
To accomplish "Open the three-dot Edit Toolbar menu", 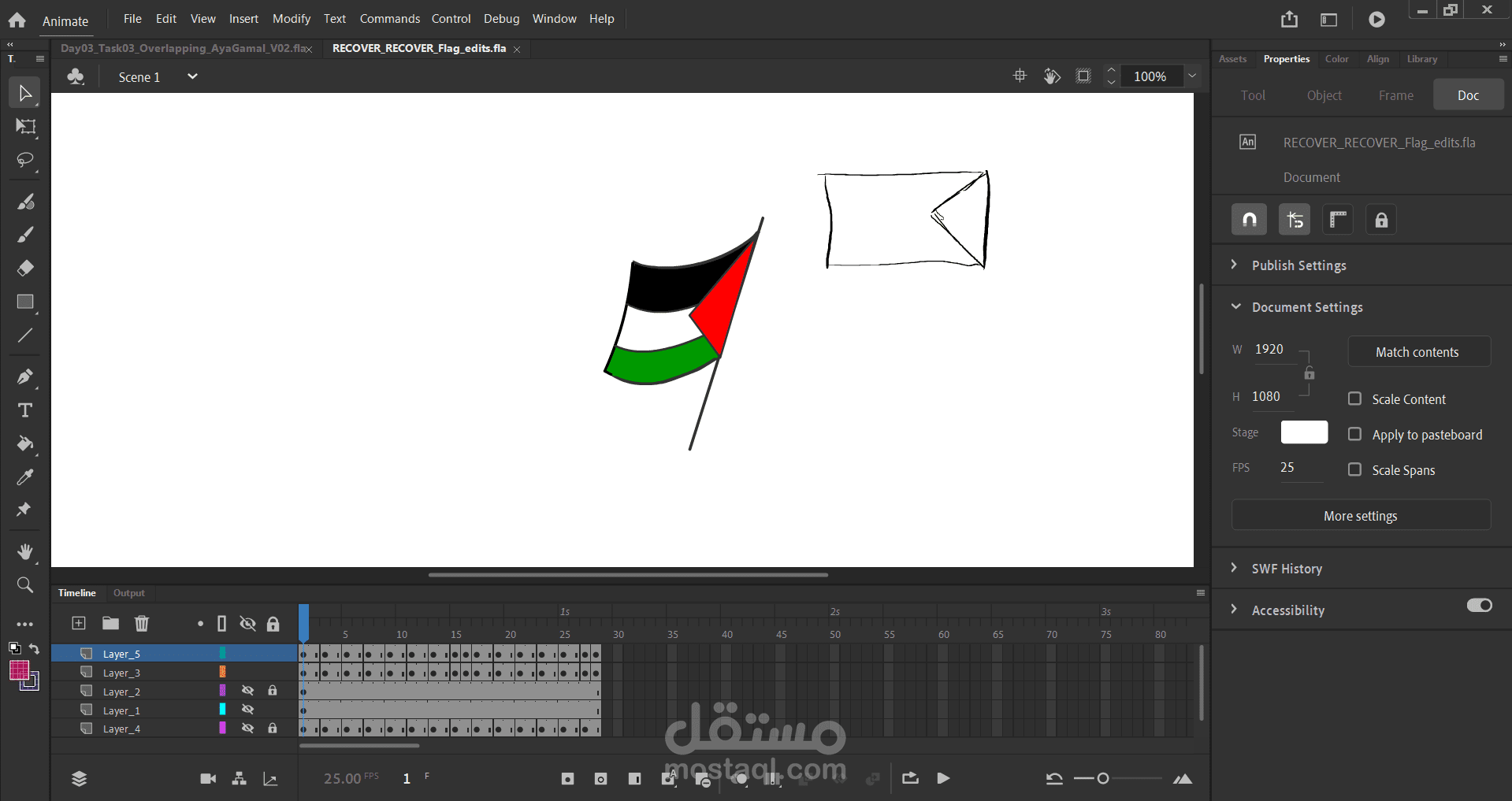I will point(25,625).
